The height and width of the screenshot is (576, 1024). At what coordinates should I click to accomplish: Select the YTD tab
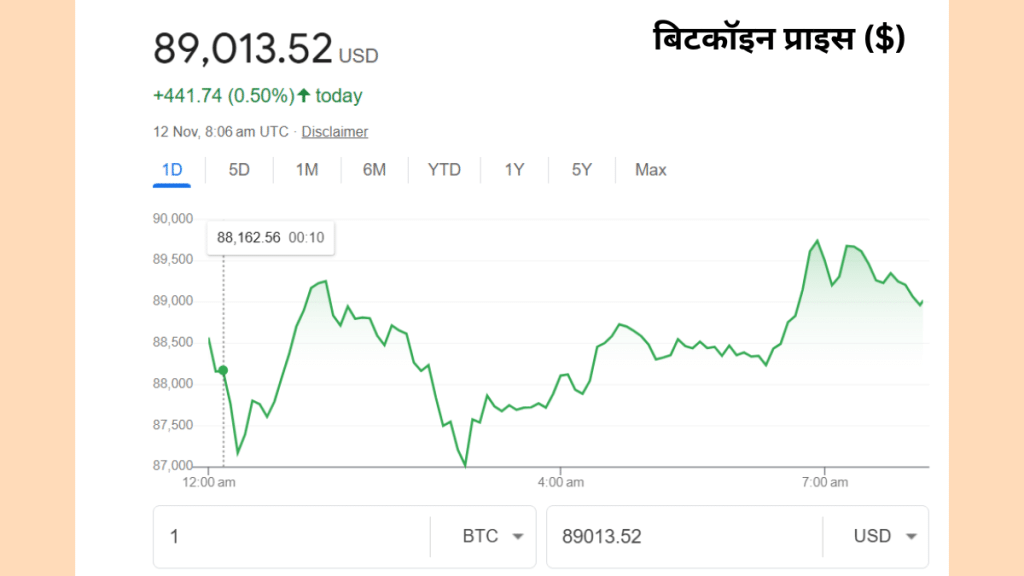444,170
